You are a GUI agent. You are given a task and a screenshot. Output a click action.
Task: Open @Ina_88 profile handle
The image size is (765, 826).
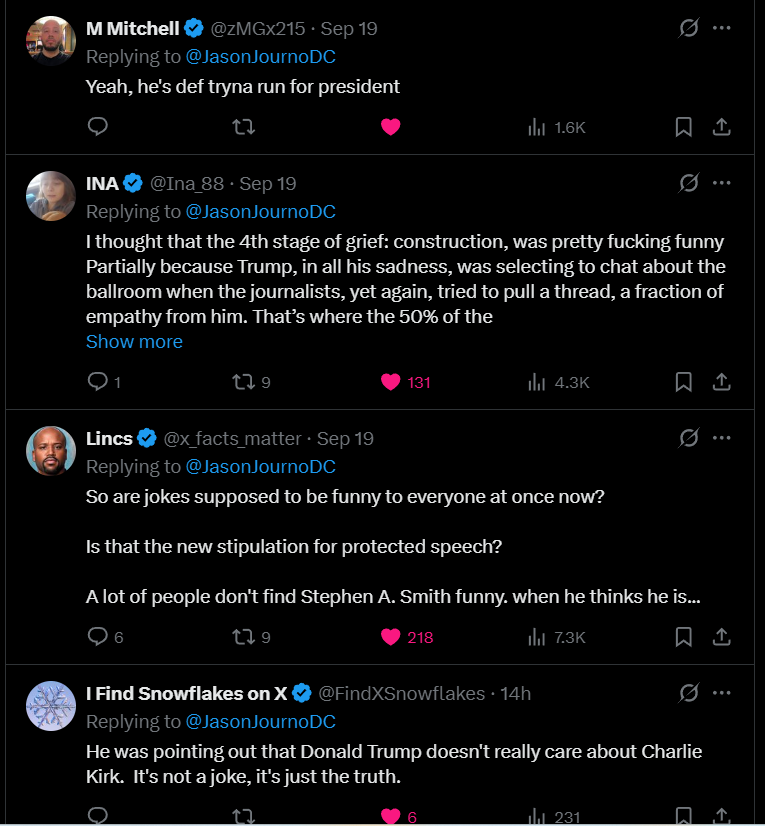tap(188, 183)
